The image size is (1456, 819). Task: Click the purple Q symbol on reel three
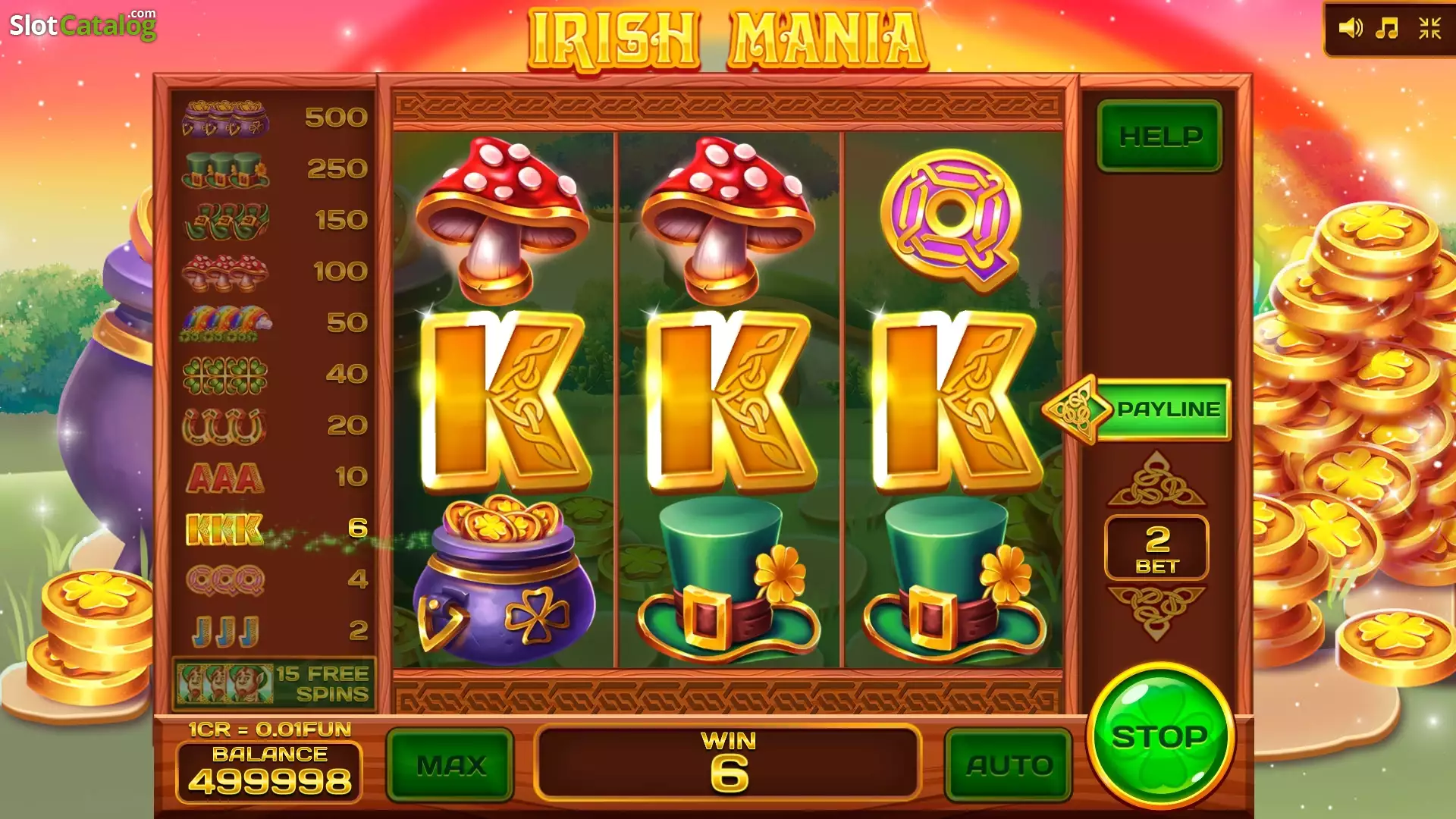pos(952,220)
